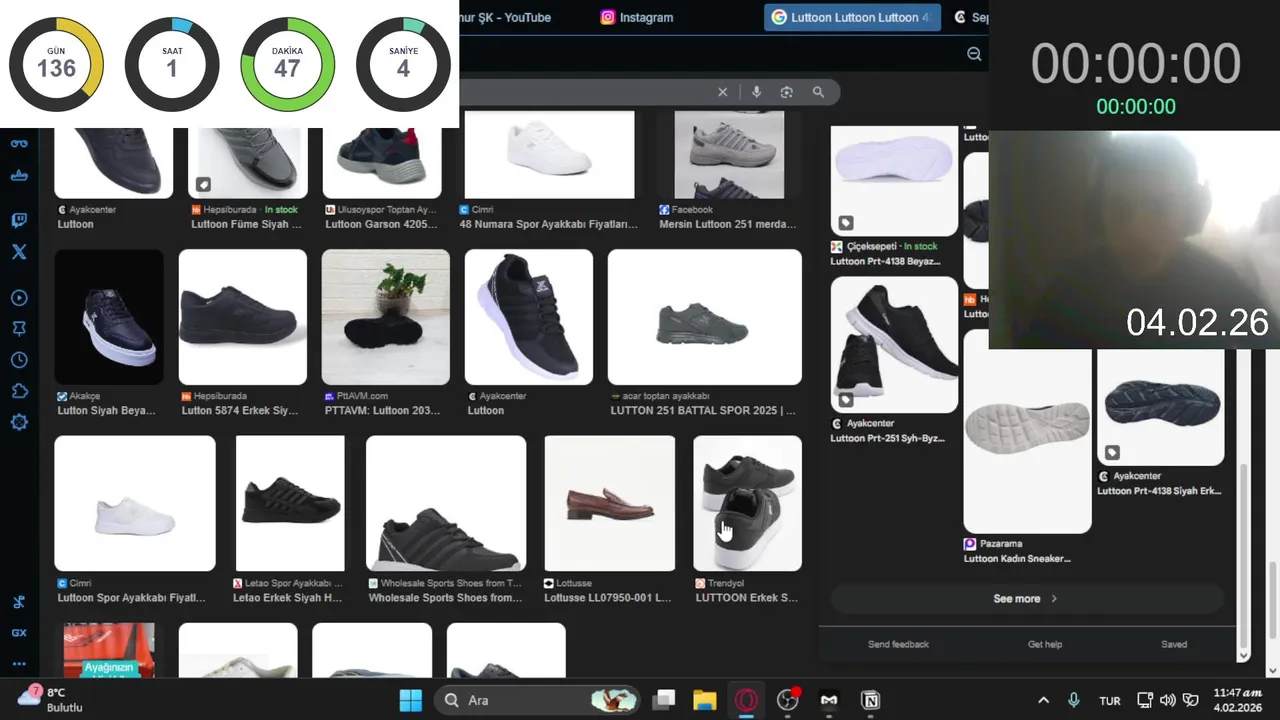Screen dimensions: 1280x720
Task: Open History via the sidebar clock icon
Action: click(x=19, y=360)
